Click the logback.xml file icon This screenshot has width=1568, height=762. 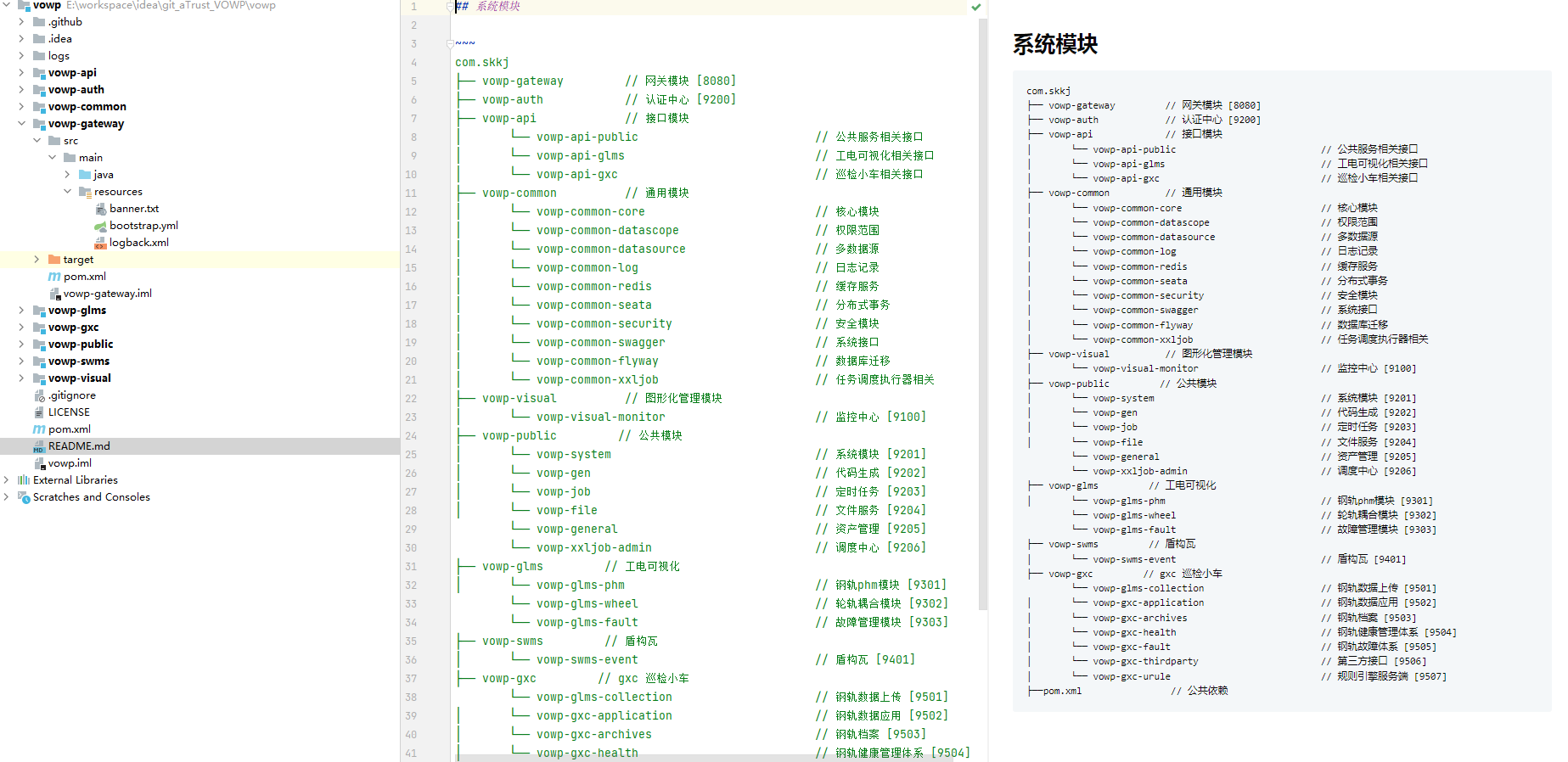[100, 243]
